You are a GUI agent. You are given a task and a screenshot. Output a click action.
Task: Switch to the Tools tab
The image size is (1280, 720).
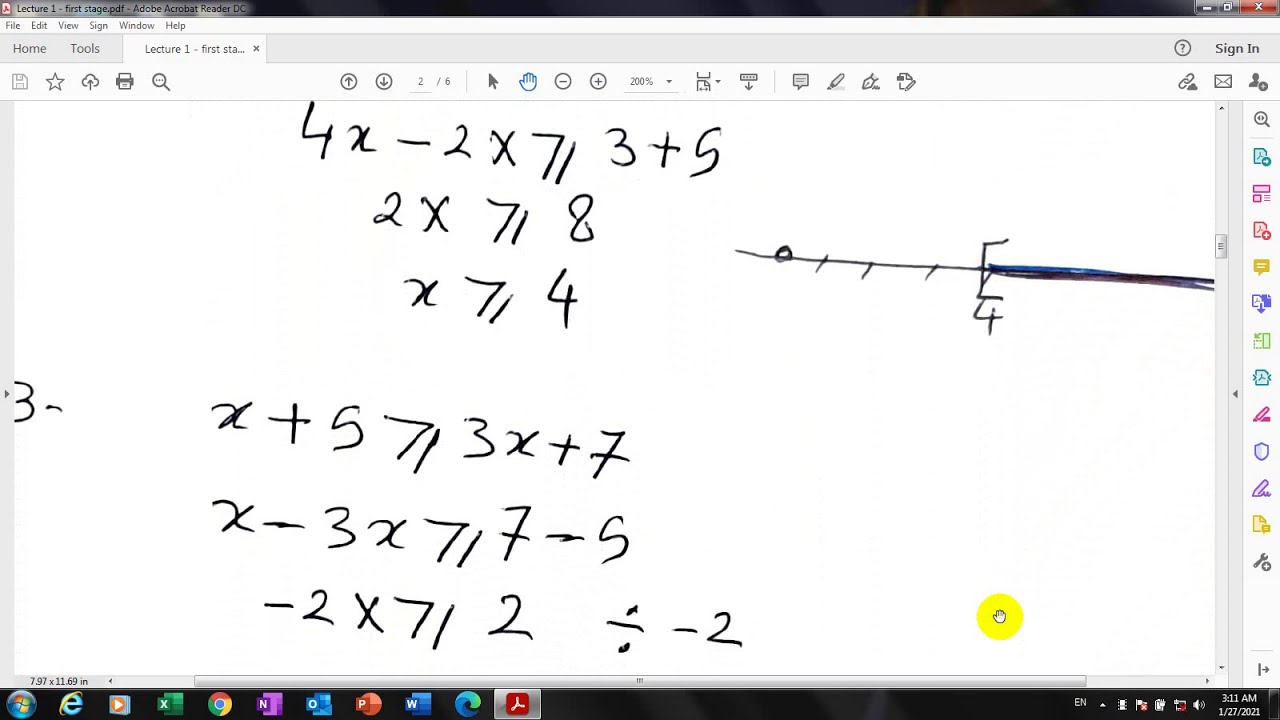coord(85,48)
